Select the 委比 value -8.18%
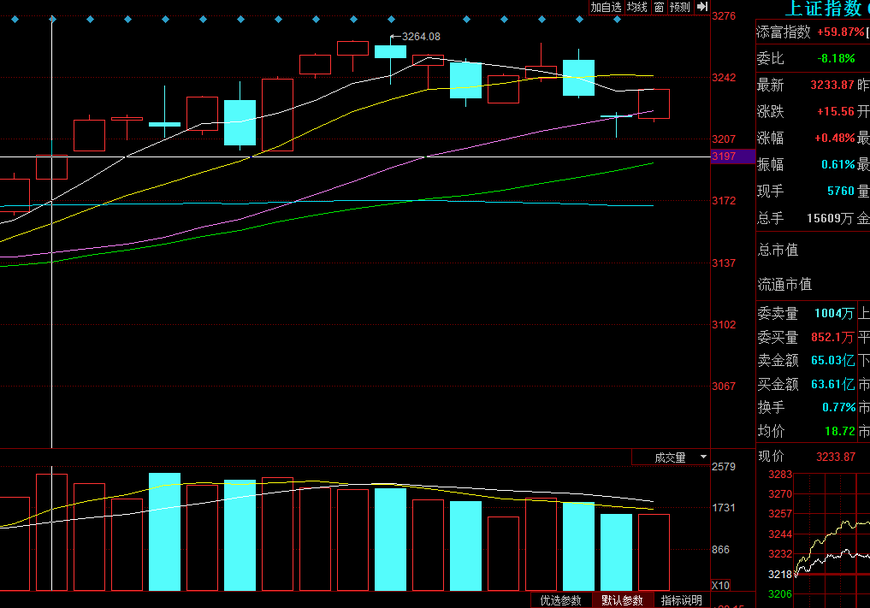 pyautogui.click(x=836, y=58)
